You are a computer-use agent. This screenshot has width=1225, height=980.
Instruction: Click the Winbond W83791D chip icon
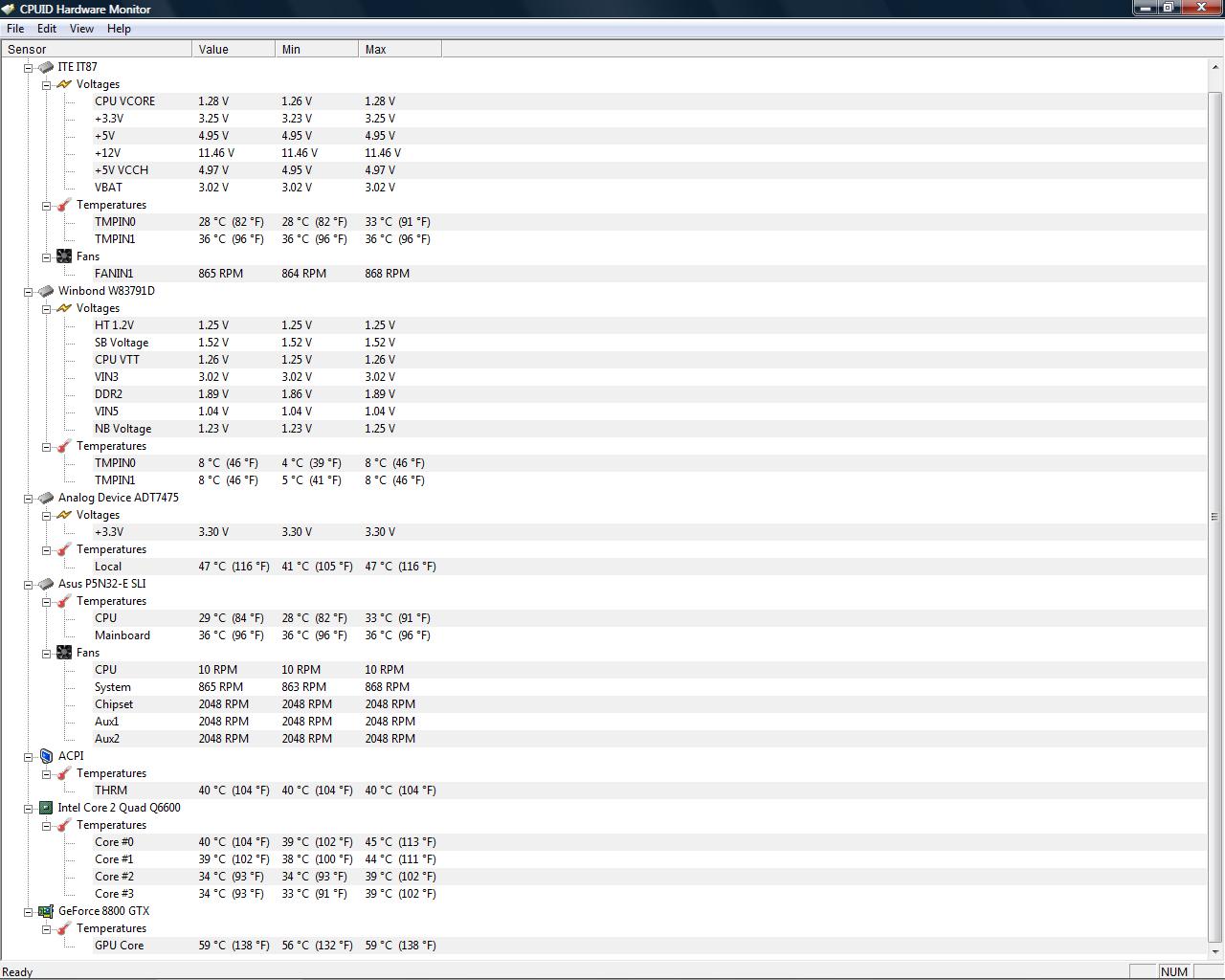45,291
